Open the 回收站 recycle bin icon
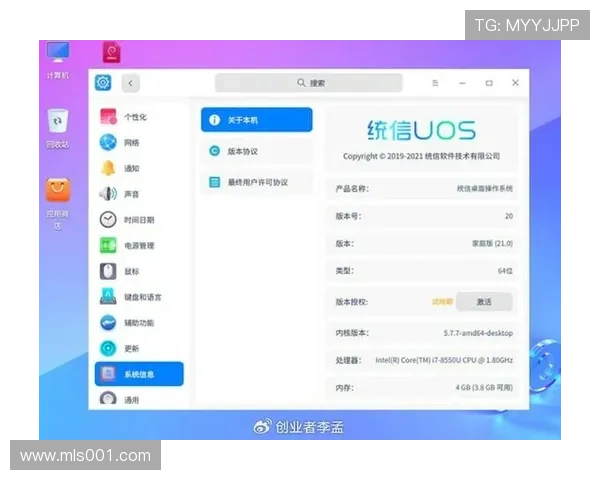 58,121
